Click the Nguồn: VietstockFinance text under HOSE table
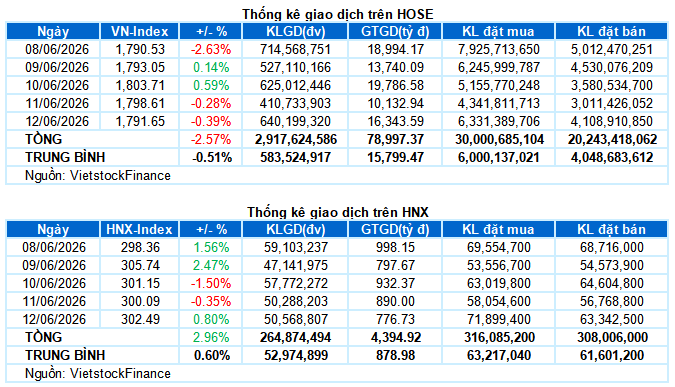The height and width of the screenshot is (387, 675). point(98,176)
